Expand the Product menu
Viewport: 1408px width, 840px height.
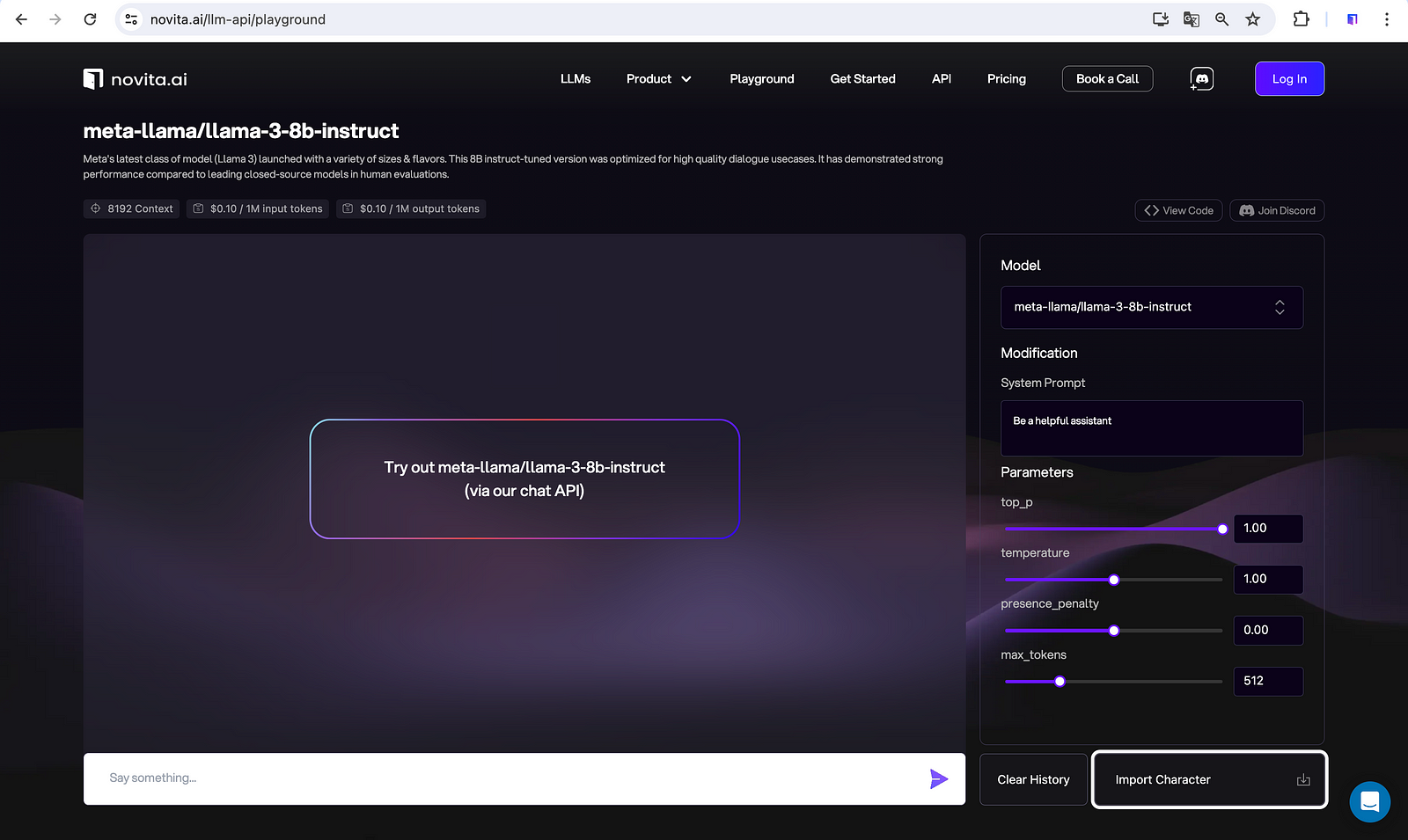(x=659, y=79)
